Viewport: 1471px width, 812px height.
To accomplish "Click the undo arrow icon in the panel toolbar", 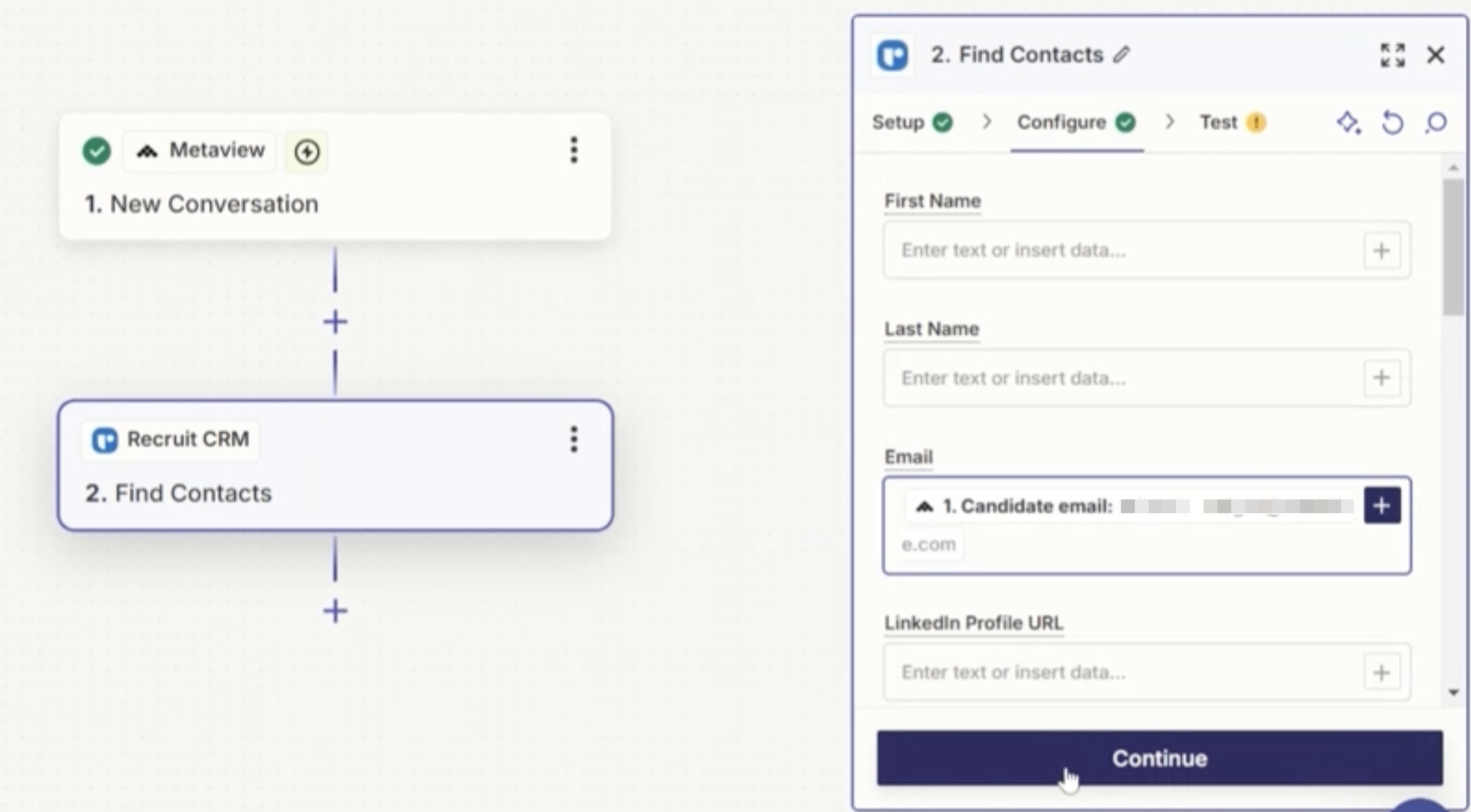I will 1392,123.
